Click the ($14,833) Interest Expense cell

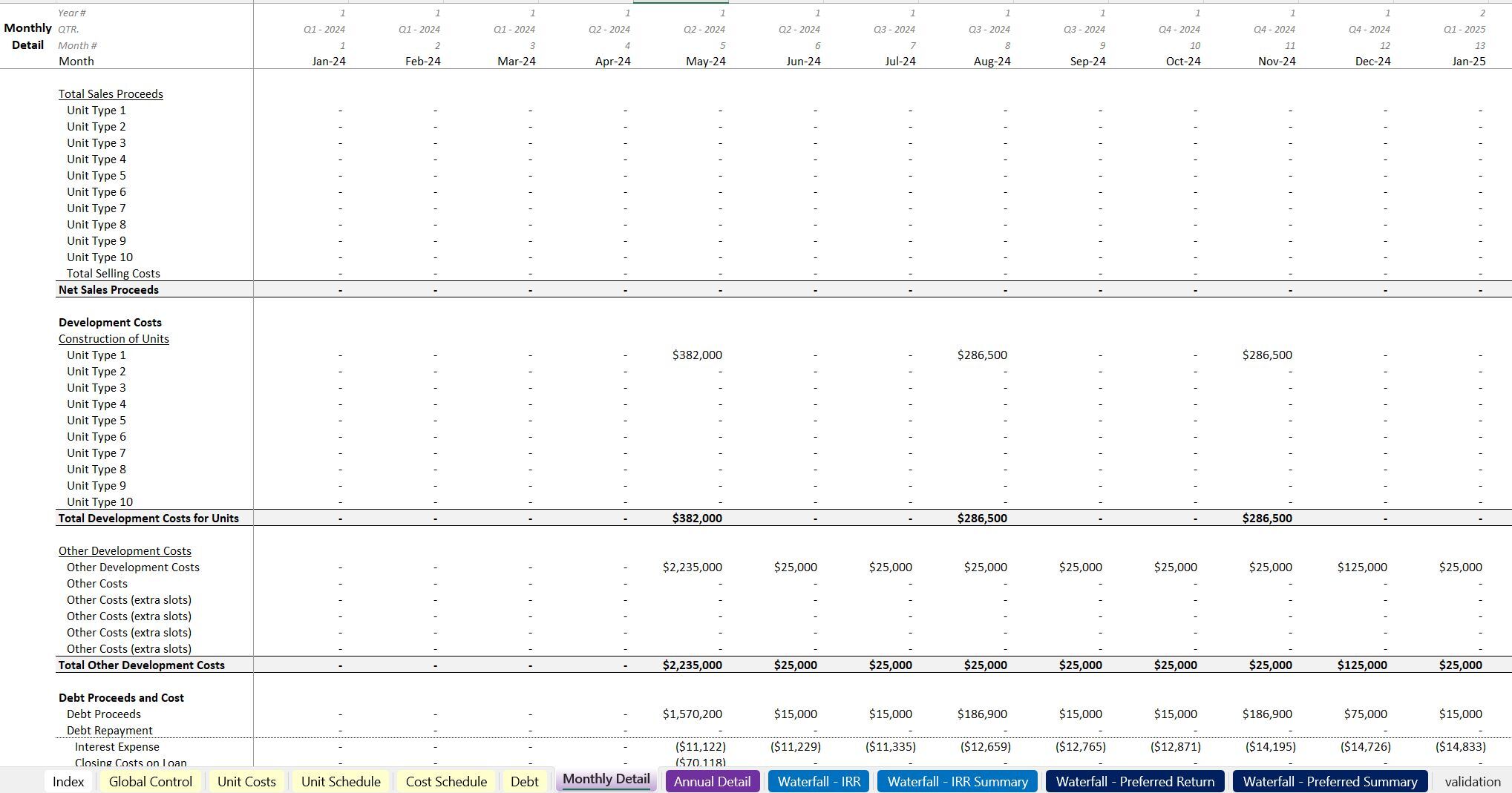point(1461,747)
